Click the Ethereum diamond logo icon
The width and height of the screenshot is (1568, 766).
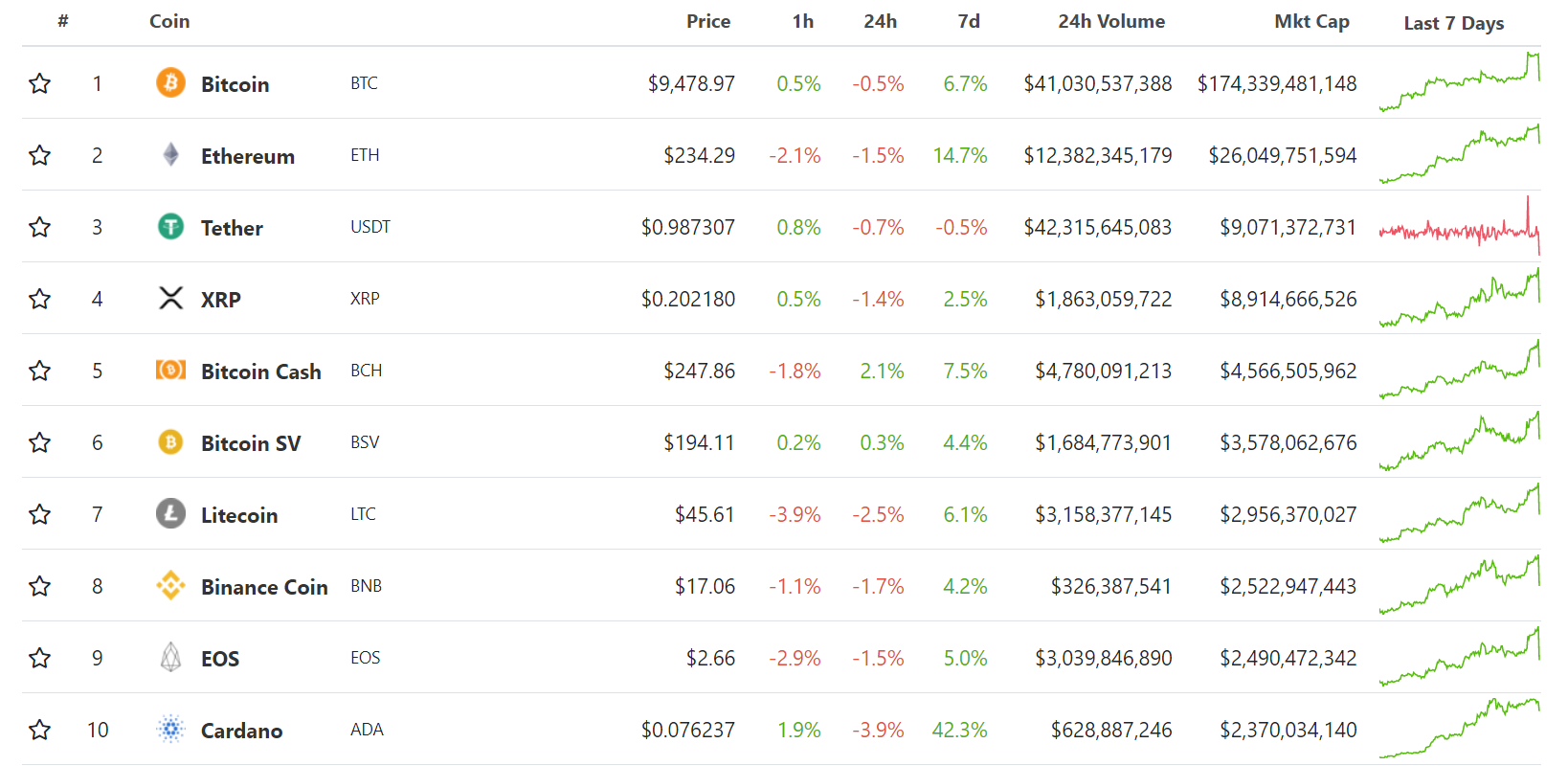pos(170,154)
